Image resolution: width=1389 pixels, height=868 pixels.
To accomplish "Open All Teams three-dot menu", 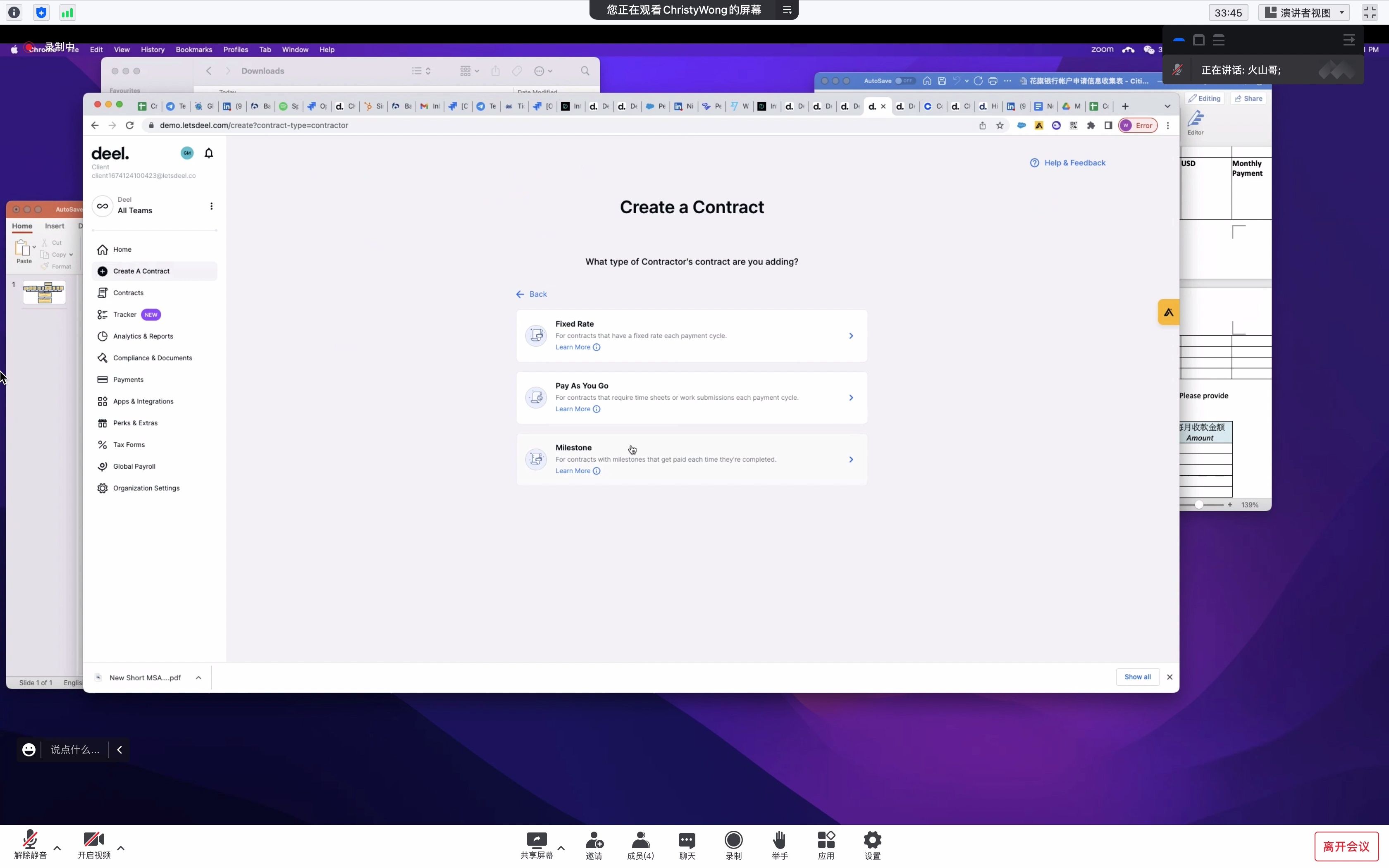I will coord(211,206).
